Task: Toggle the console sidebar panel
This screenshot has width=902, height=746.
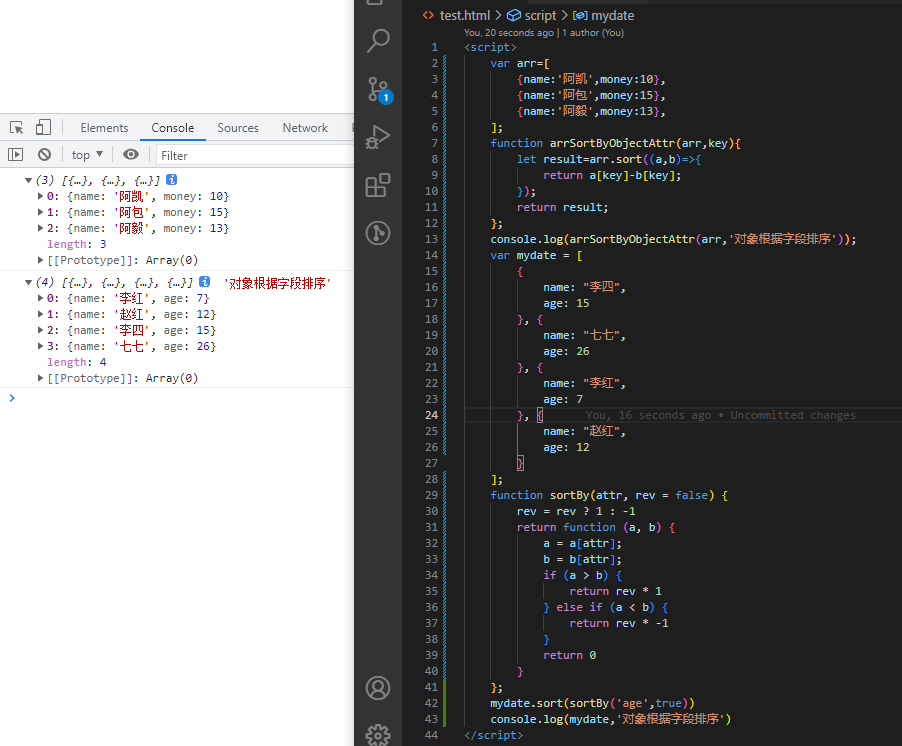Action: tap(16, 155)
